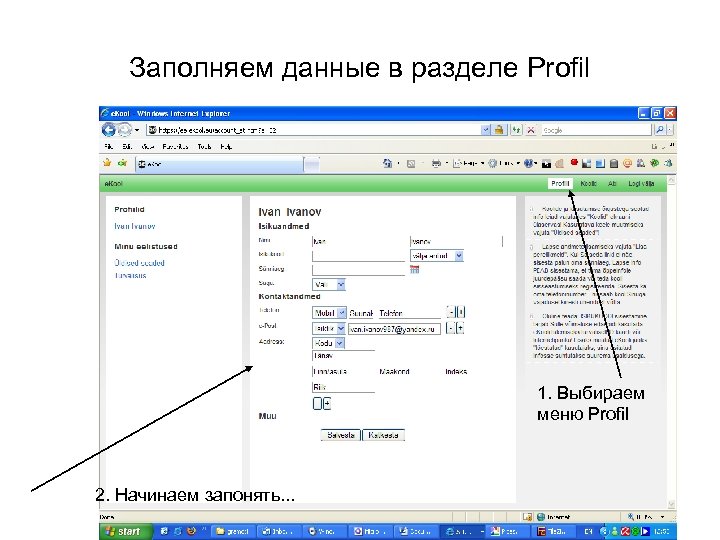Click the browser forward arrow button
Image resolution: width=720 pixels, height=540 pixels.
pyautogui.click(x=124, y=130)
